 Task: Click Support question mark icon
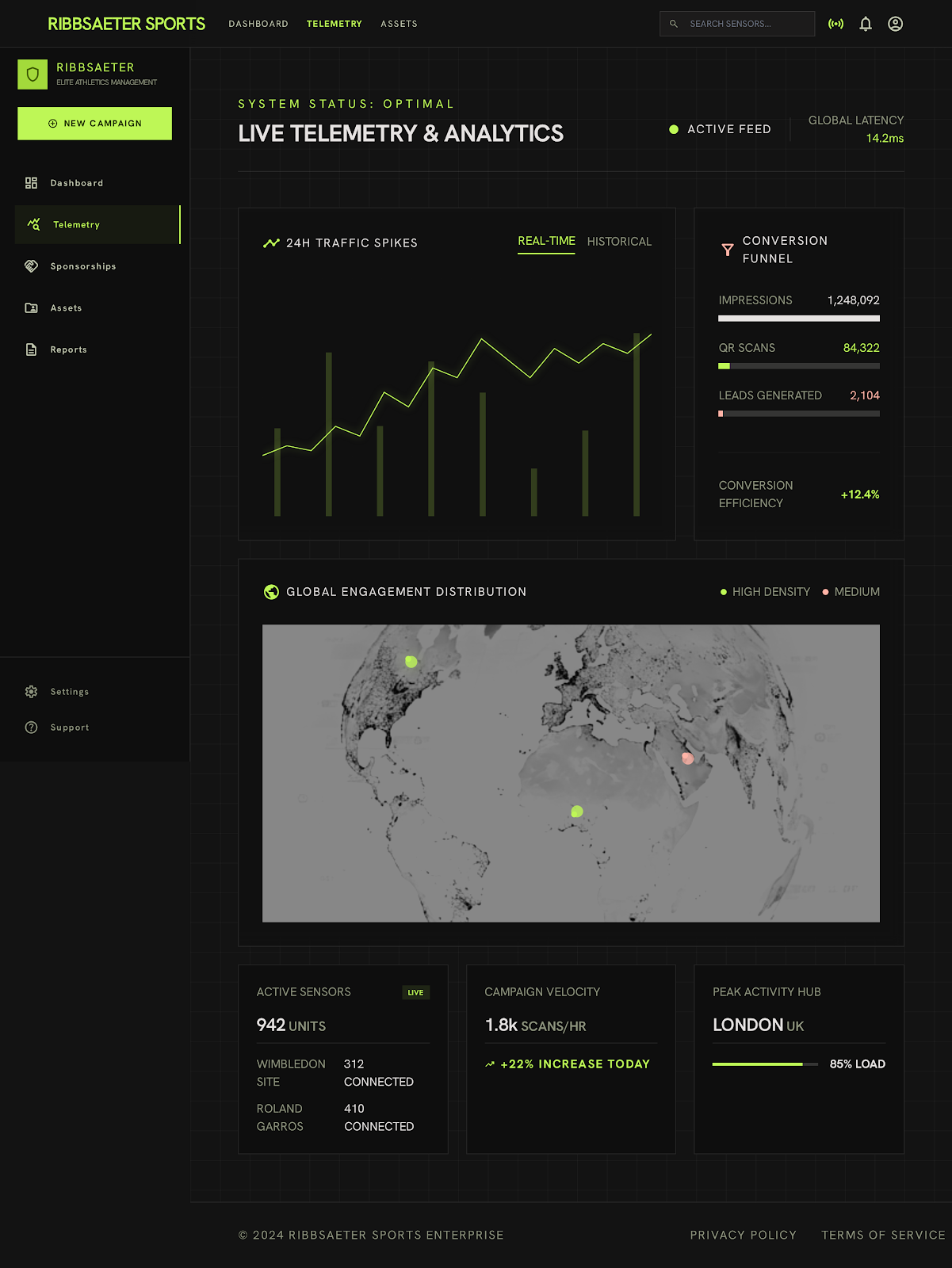coord(31,728)
